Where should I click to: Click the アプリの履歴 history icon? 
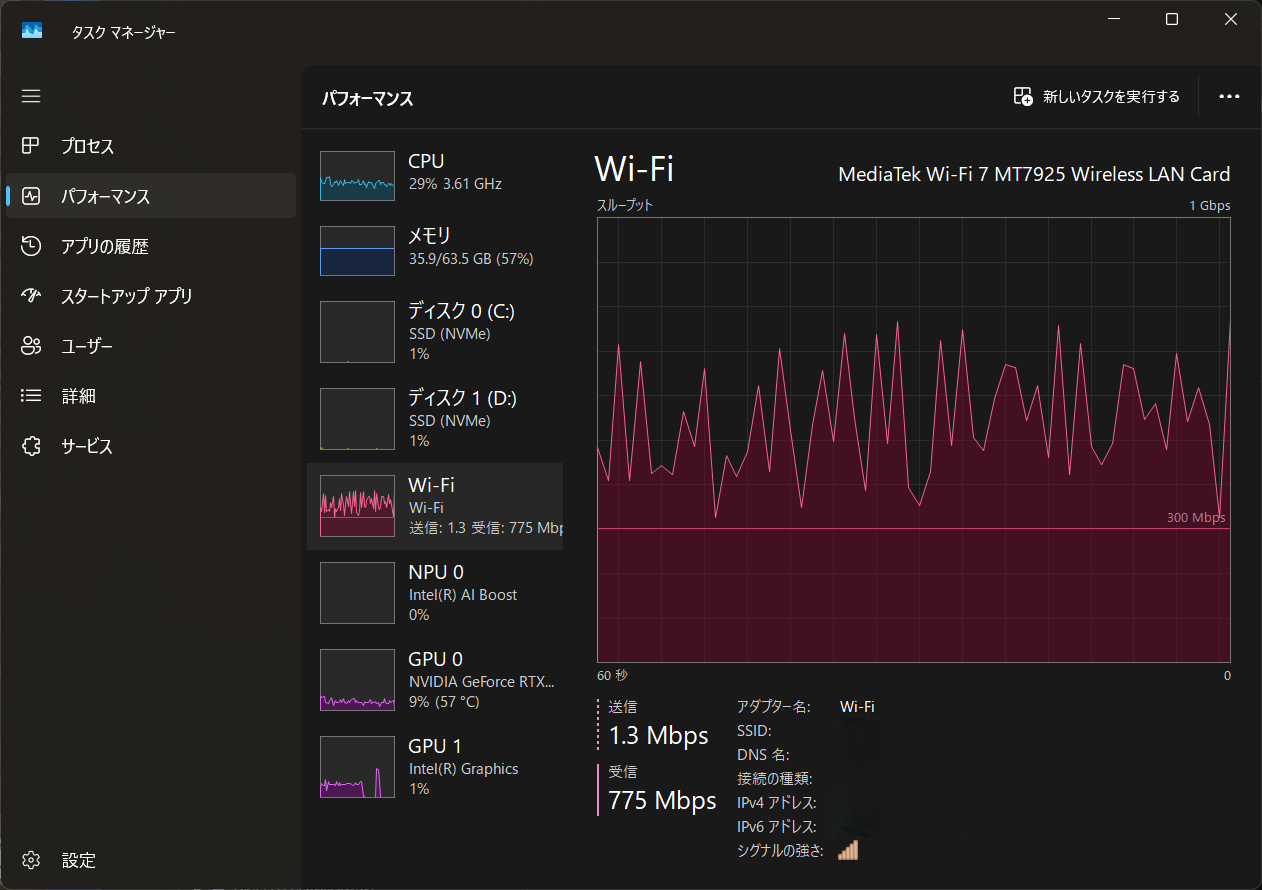31,246
